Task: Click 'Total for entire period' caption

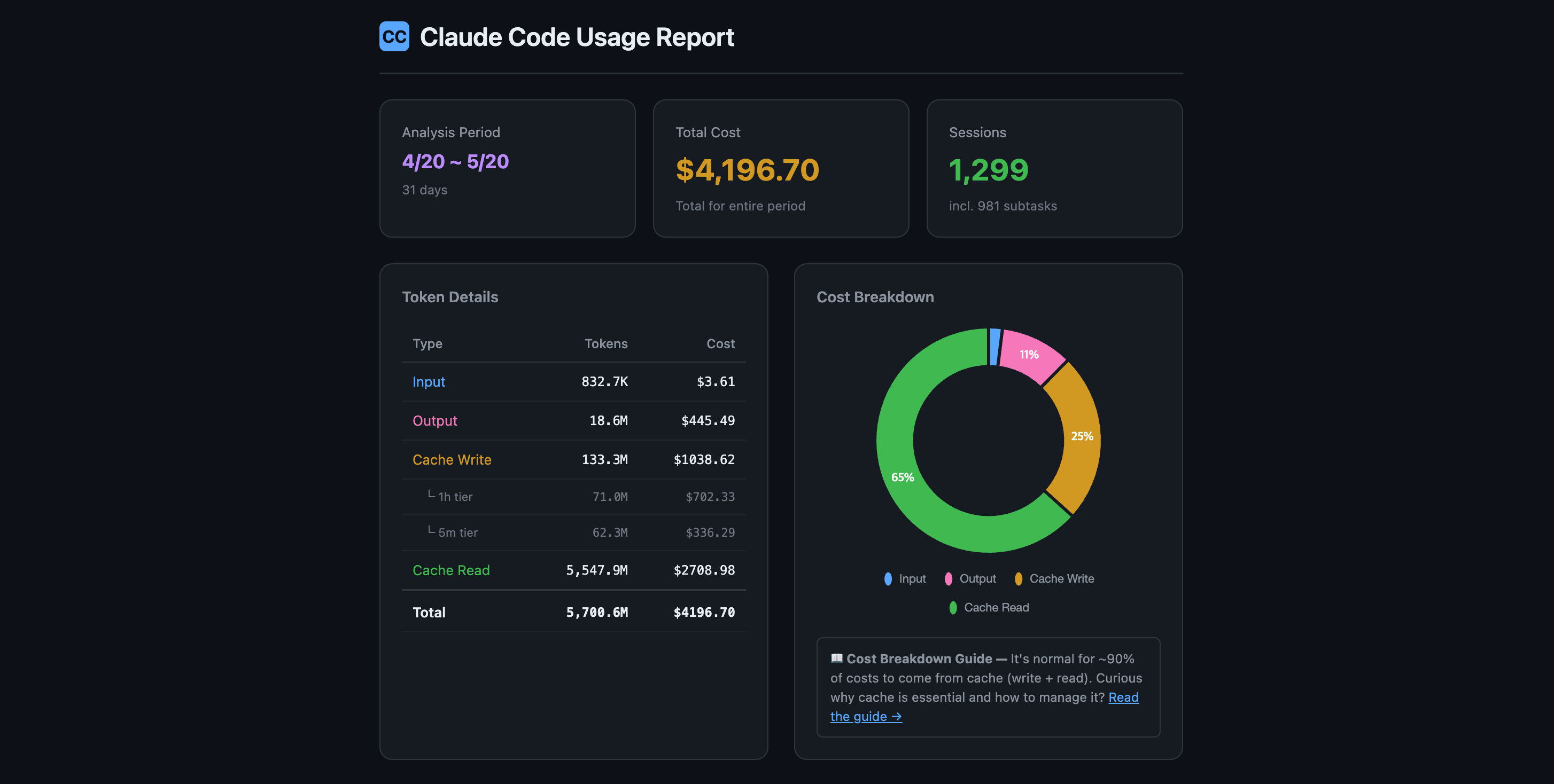Action: [740, 206]
